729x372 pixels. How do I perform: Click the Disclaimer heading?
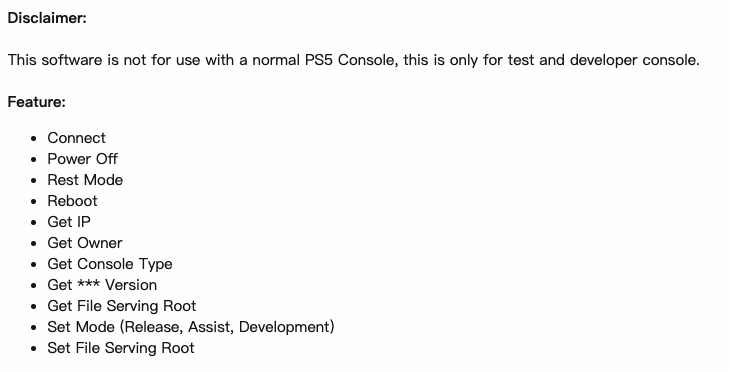click(x=47, y=18)
